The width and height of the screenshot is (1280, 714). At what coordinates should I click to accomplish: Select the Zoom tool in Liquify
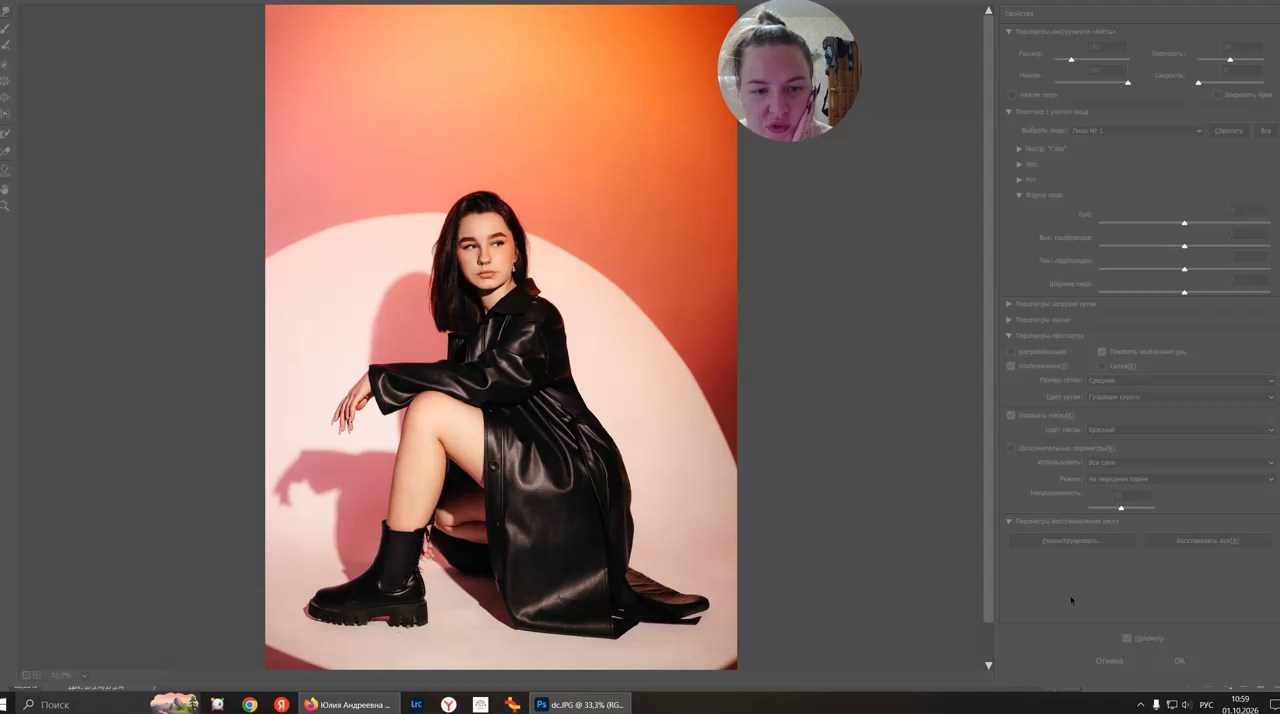pos(5,205)
